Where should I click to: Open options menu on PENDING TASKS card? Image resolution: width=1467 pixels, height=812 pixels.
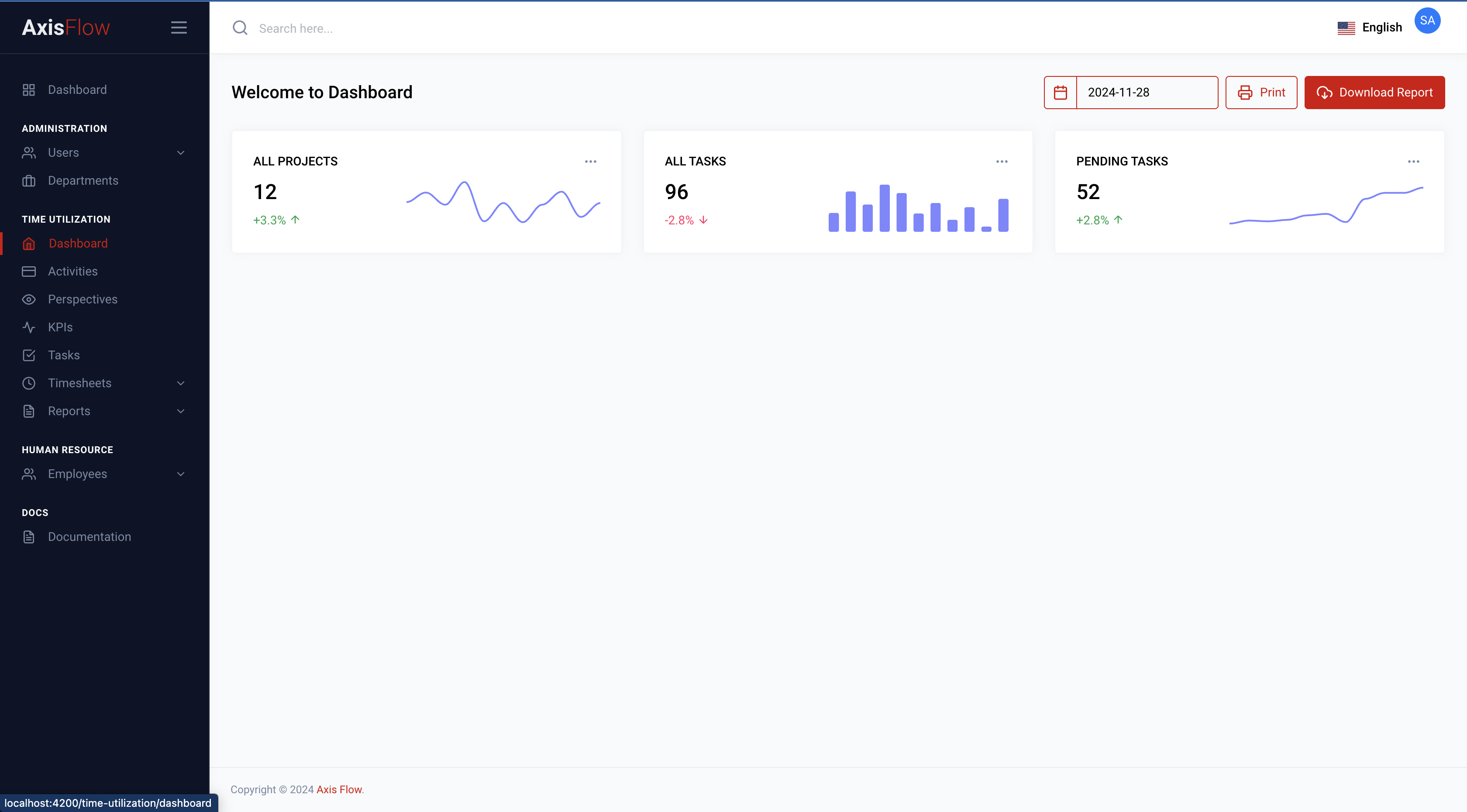pos(1414,161)
